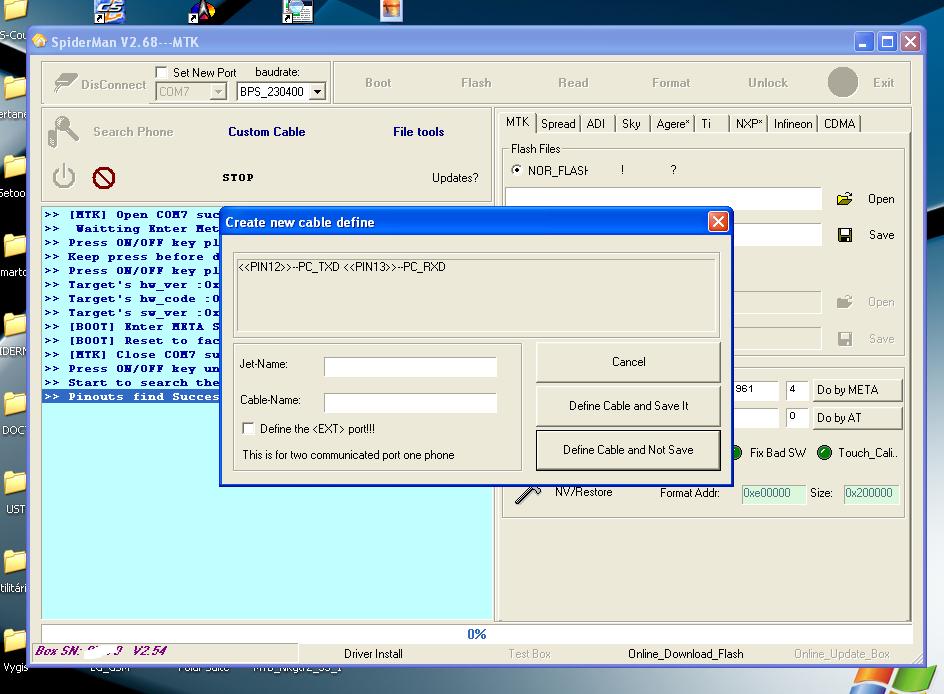Click Online_Download_Flash in status bar

[x=686, y=654]
